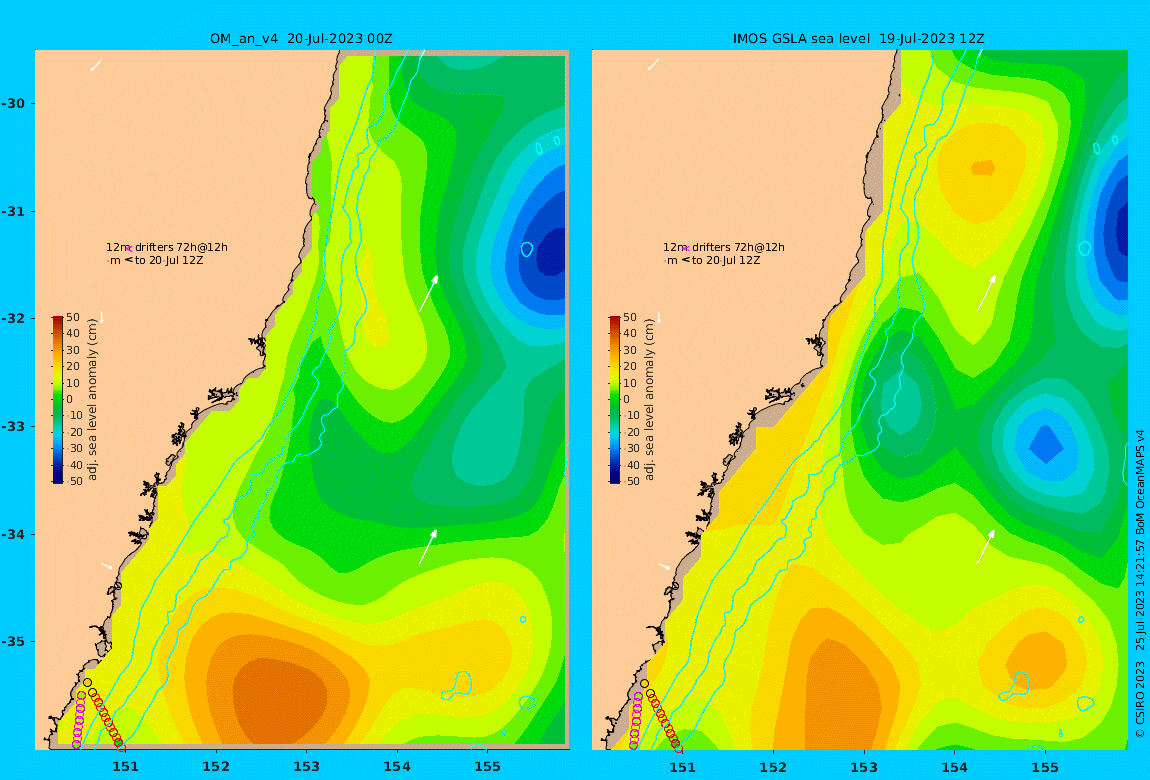Click the magenta drifter track circles in right map
This screenshot has height=780, width=1150.
[636, 719]
